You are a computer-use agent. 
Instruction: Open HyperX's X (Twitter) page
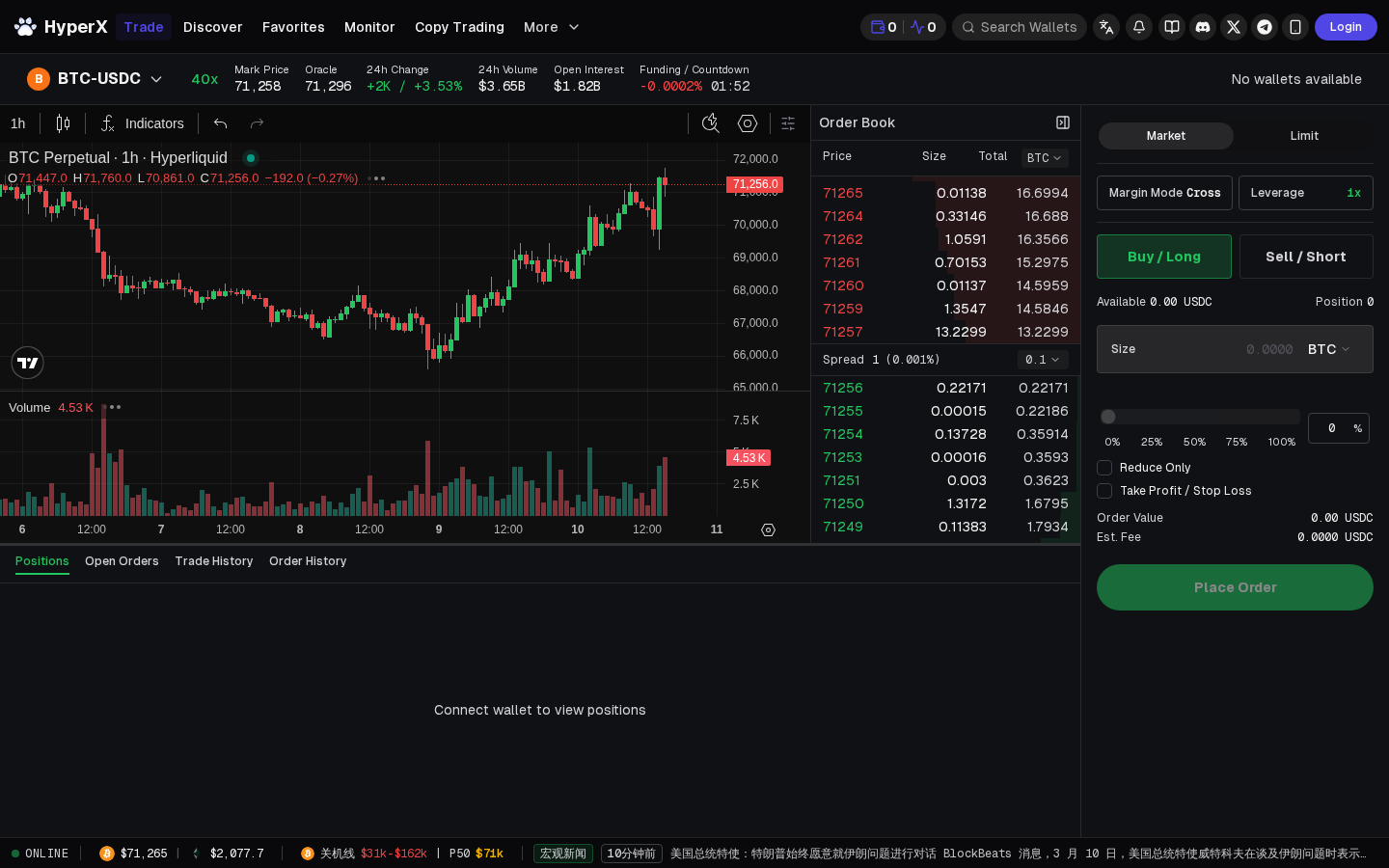1234,27
